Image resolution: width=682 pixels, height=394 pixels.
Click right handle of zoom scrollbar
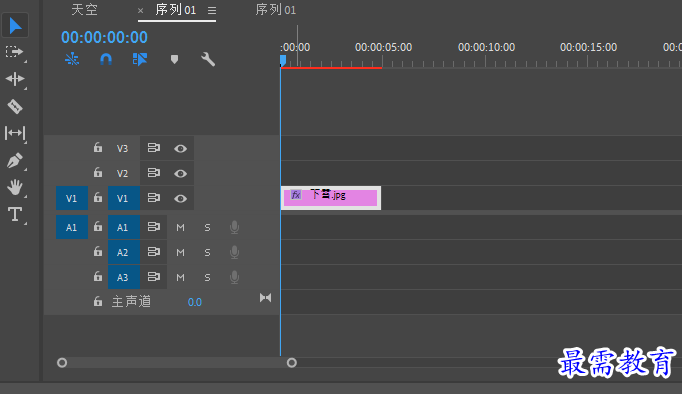(292, 363)
